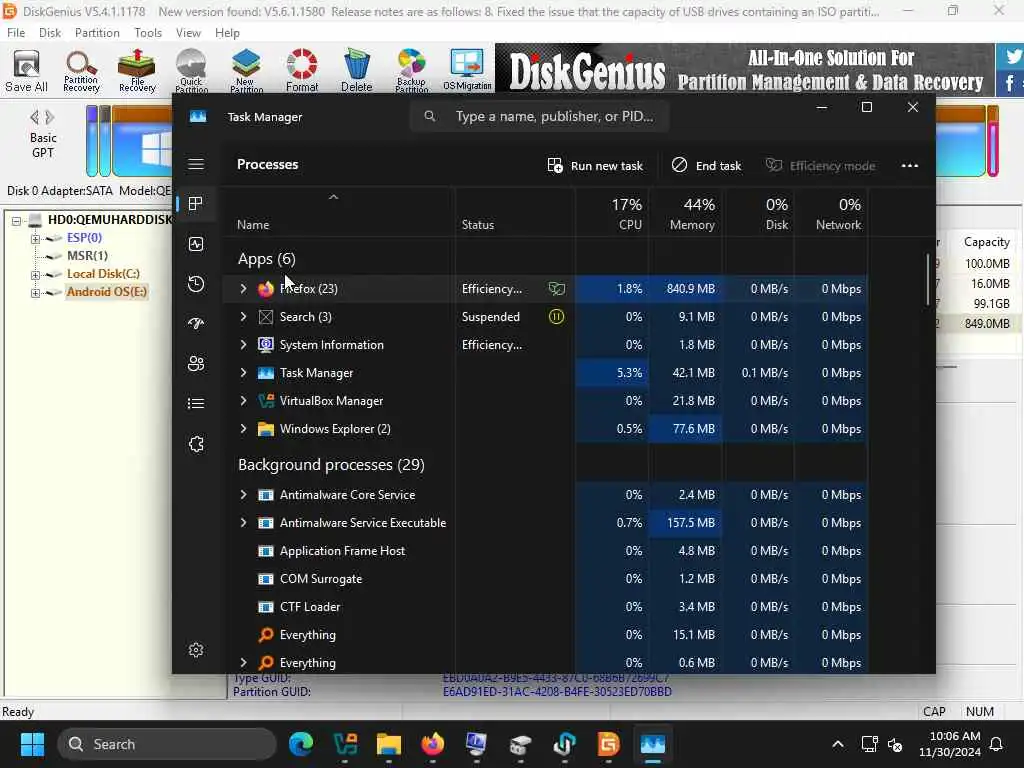Open Task Manager settings gear
The width and height of the screenshot is (1024, 768).
click(196, 650)
